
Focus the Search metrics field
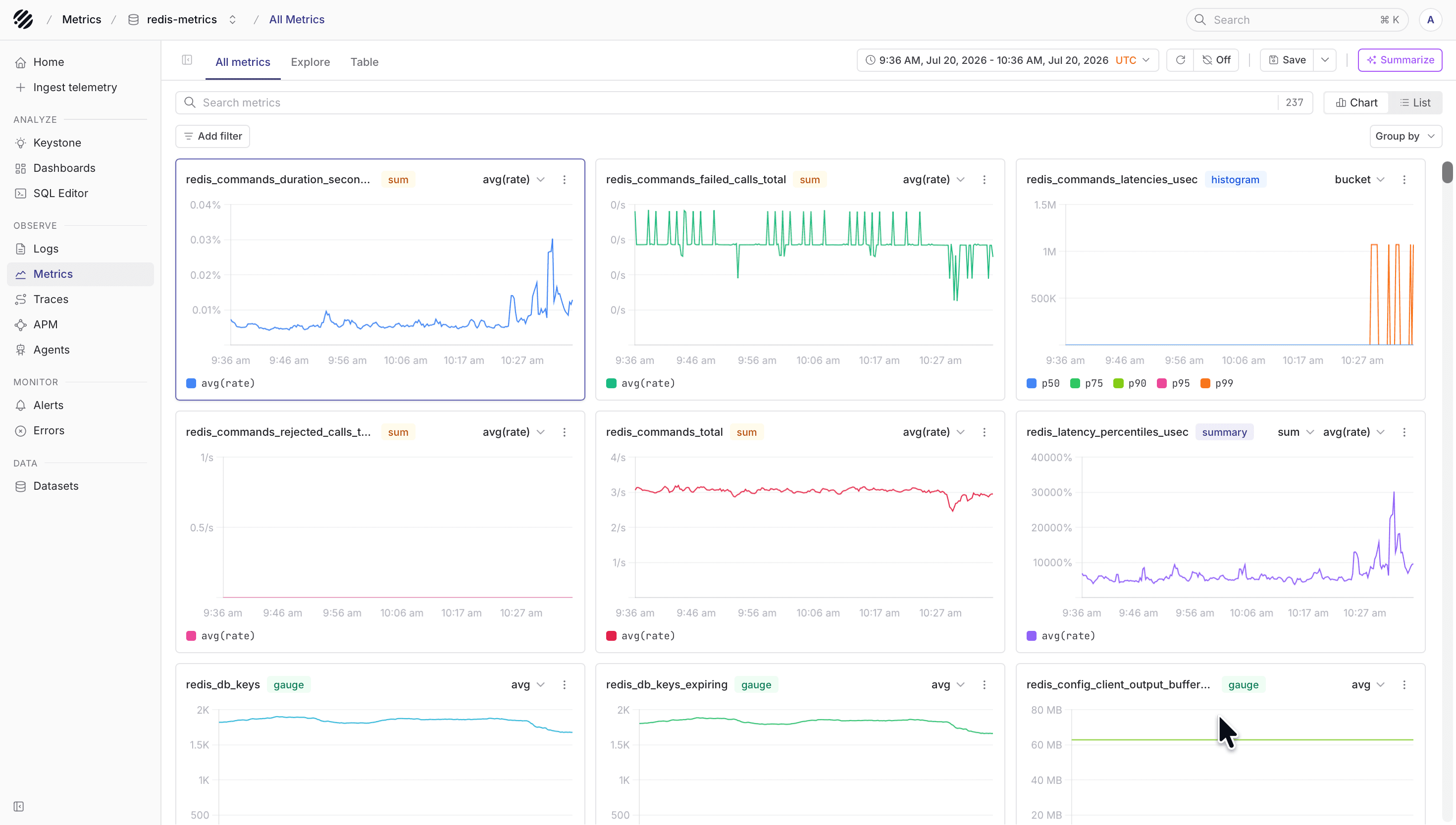743,103
